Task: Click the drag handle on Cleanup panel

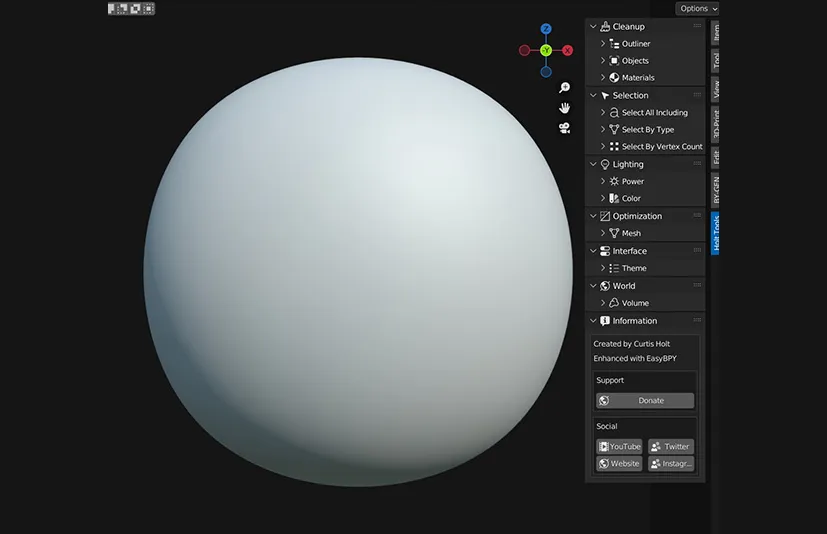Action: pos(697,26)
